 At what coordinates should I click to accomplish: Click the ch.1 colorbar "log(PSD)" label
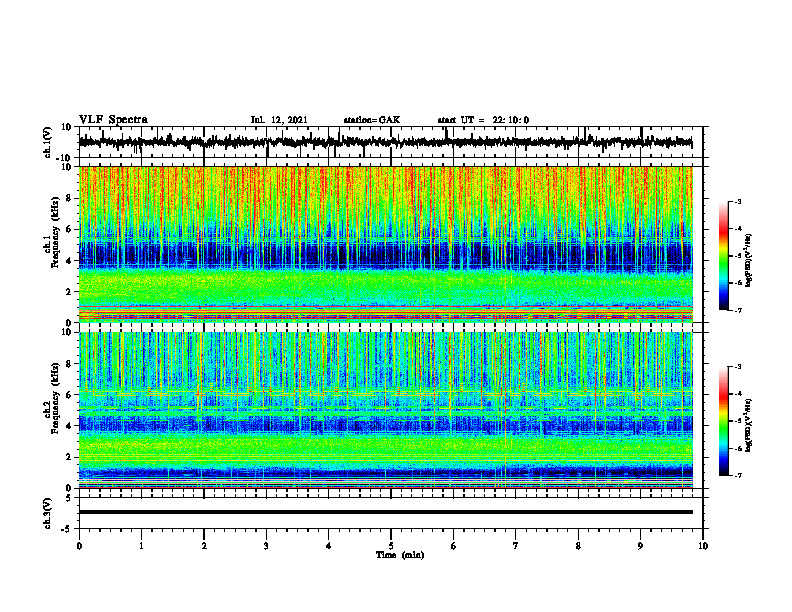[748, 261]
